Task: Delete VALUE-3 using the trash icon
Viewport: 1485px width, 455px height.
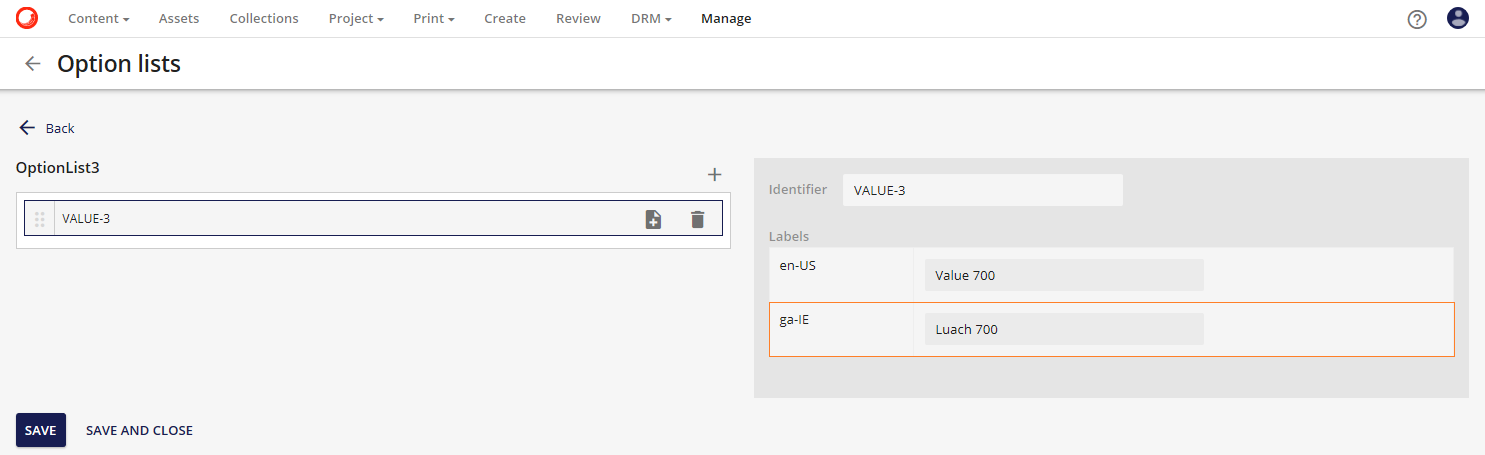Action: pos(697,219)
